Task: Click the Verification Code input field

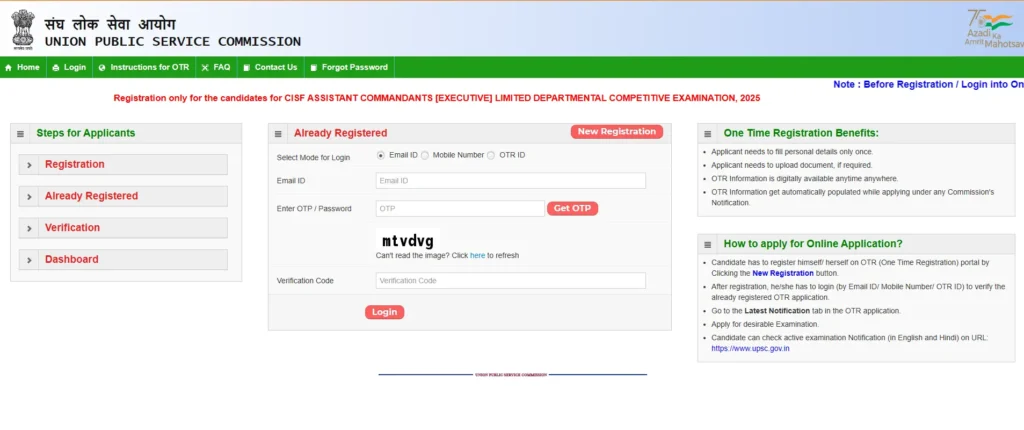Action: pyautogui.click(x=511, y=281)
